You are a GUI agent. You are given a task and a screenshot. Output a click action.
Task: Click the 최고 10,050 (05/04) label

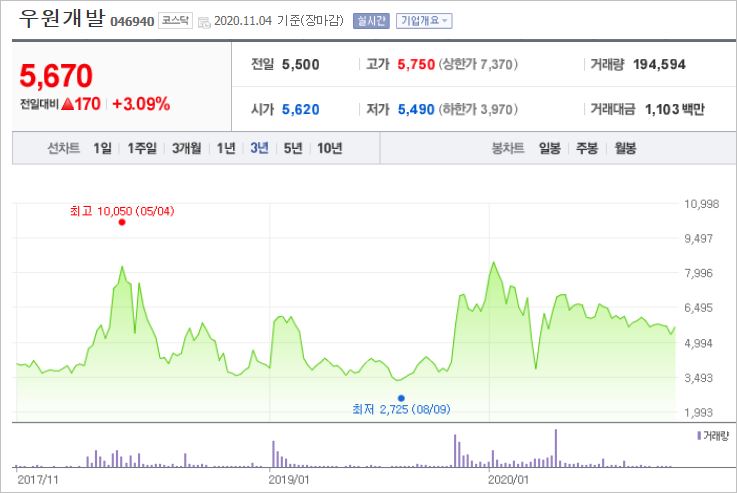pyautogui.click(x=122, y=211)
